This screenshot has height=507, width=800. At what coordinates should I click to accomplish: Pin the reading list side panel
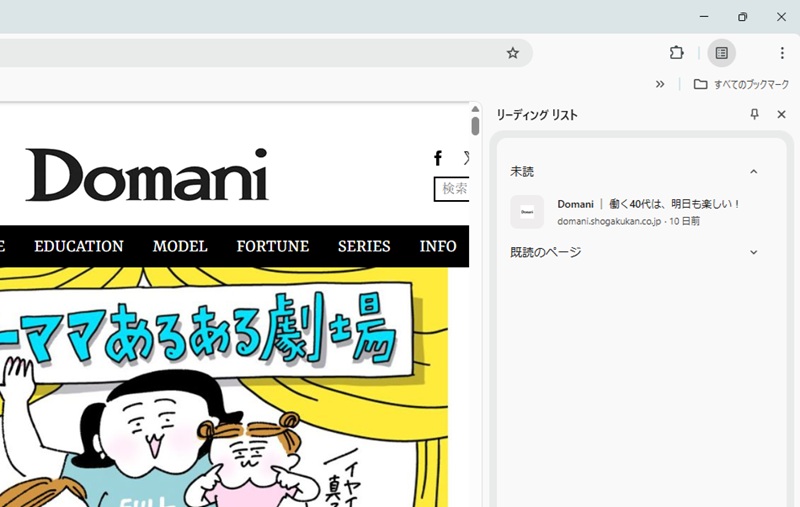pos(755,114)
